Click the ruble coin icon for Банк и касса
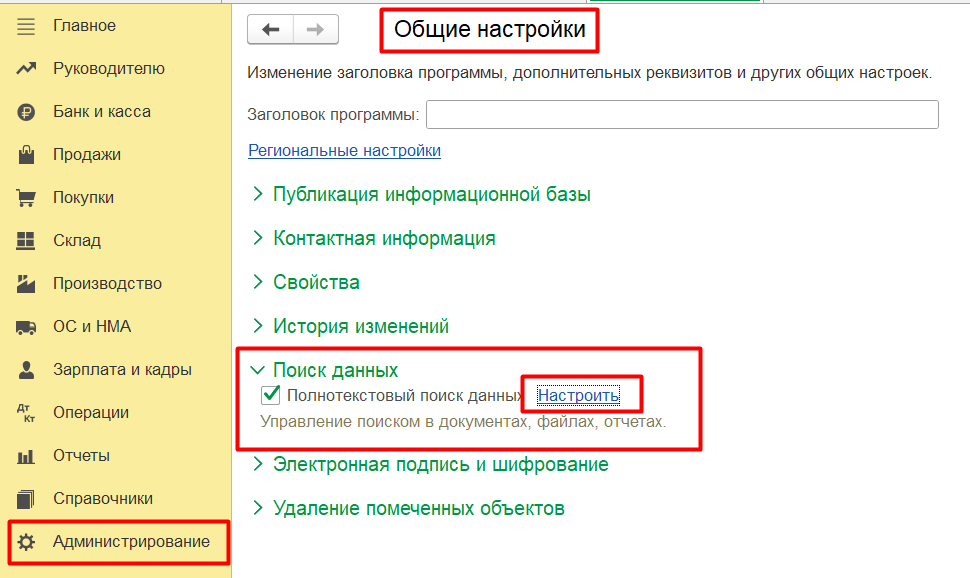This screenshot has height=578, width=970. pos(27,112)
